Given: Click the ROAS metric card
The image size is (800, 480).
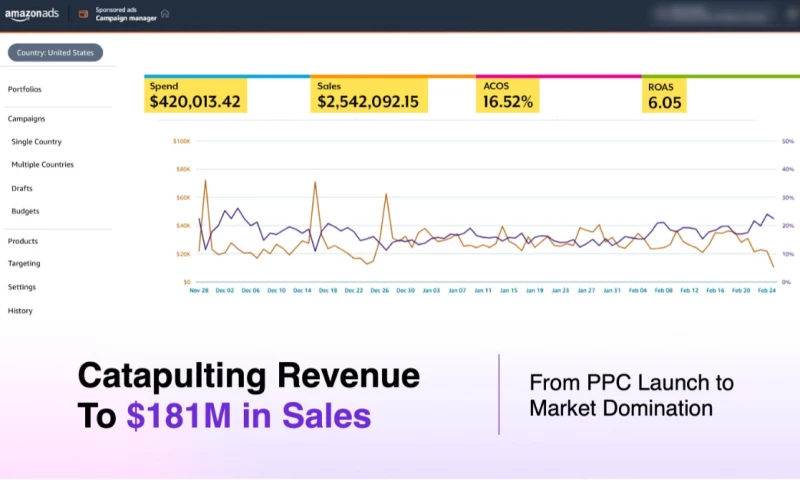Looking at the screenshot, I should coord(666,95).
